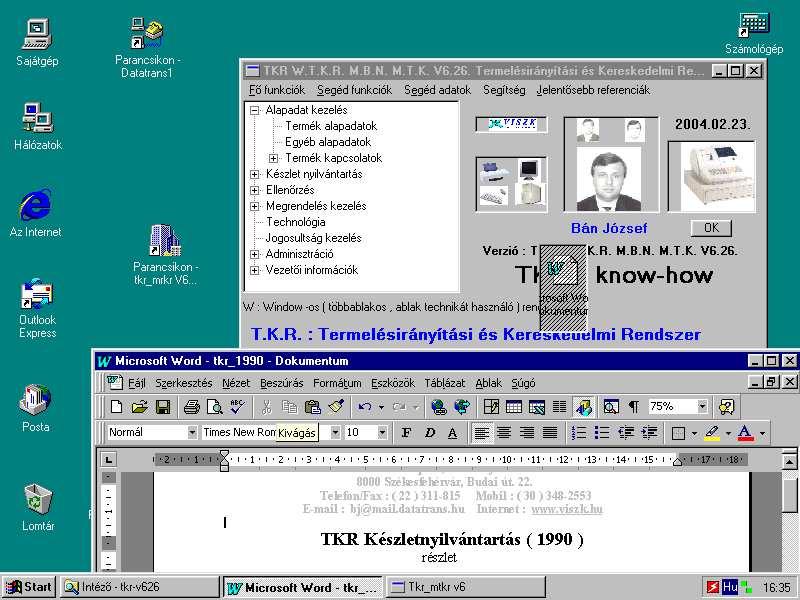Select the Hálózatok desktop icon
Screen dimensions: 800x600
point(38,127)
